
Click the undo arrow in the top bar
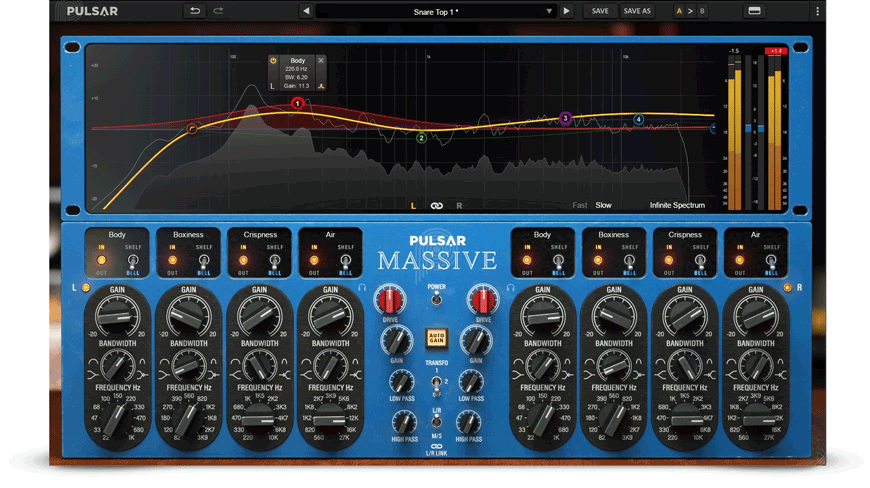point(195,11)
